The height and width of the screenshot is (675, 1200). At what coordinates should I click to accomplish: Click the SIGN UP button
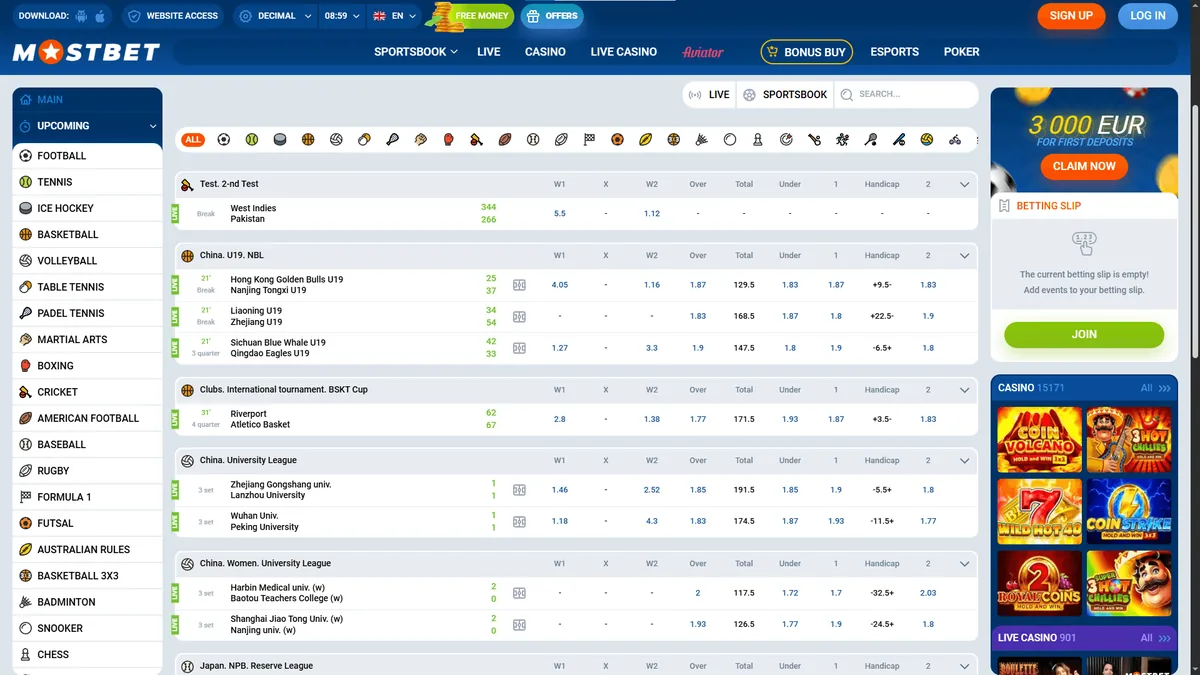[x=1071, y=16]
